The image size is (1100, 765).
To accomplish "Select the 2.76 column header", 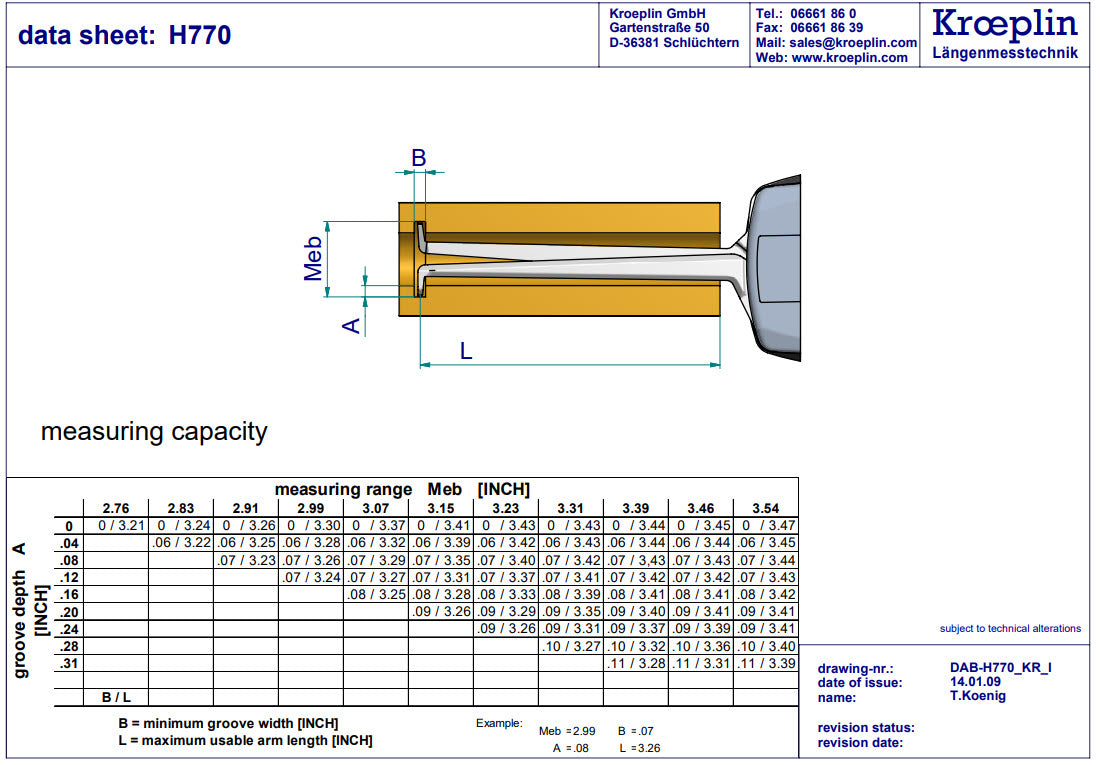I will (x=116, y=508).
